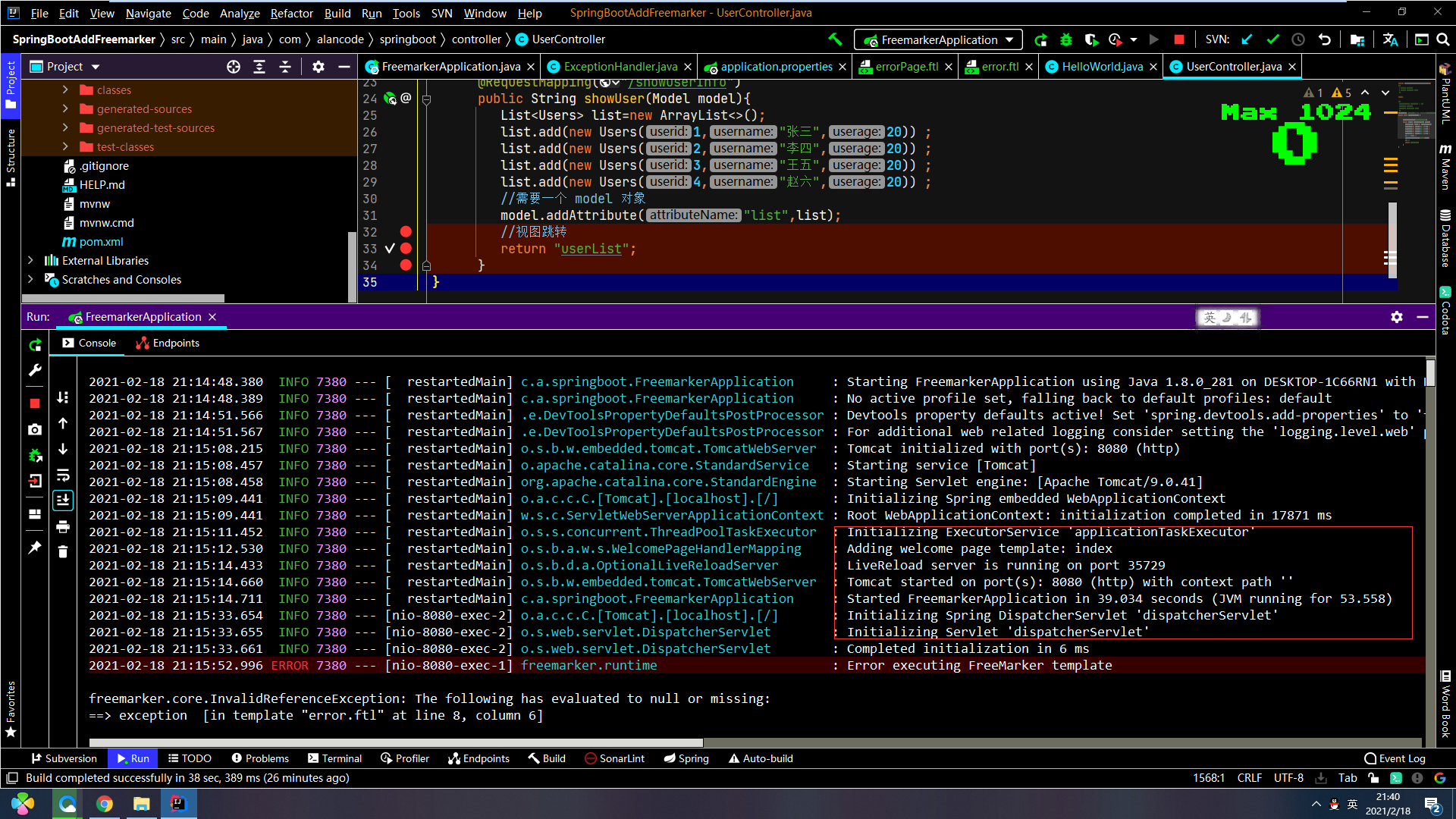Open the Navigate menu
The image size is (1456, 819).
pyautogui.click(x=148, y=13)
